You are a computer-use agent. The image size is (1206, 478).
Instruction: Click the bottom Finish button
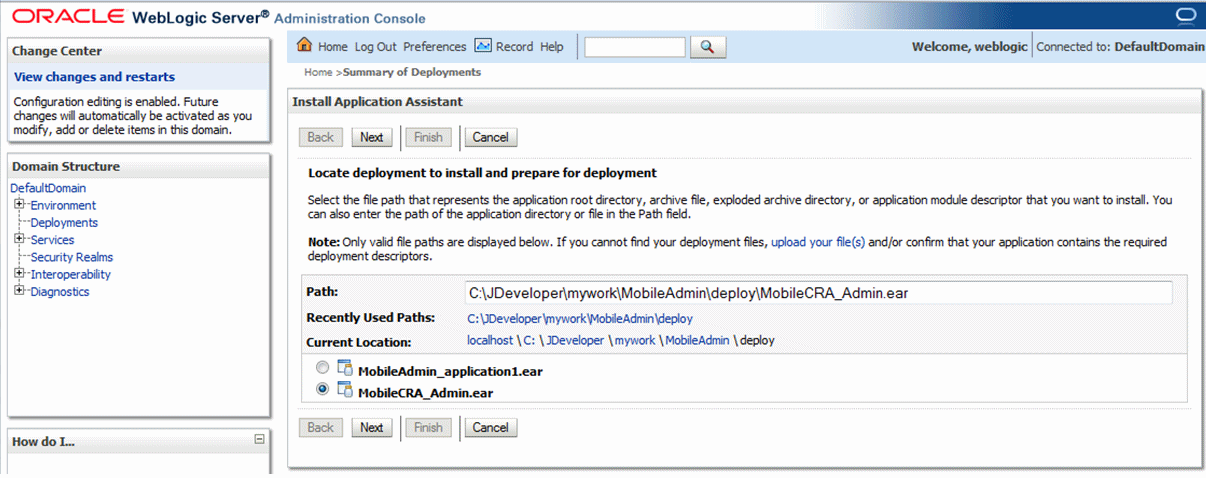428,427
